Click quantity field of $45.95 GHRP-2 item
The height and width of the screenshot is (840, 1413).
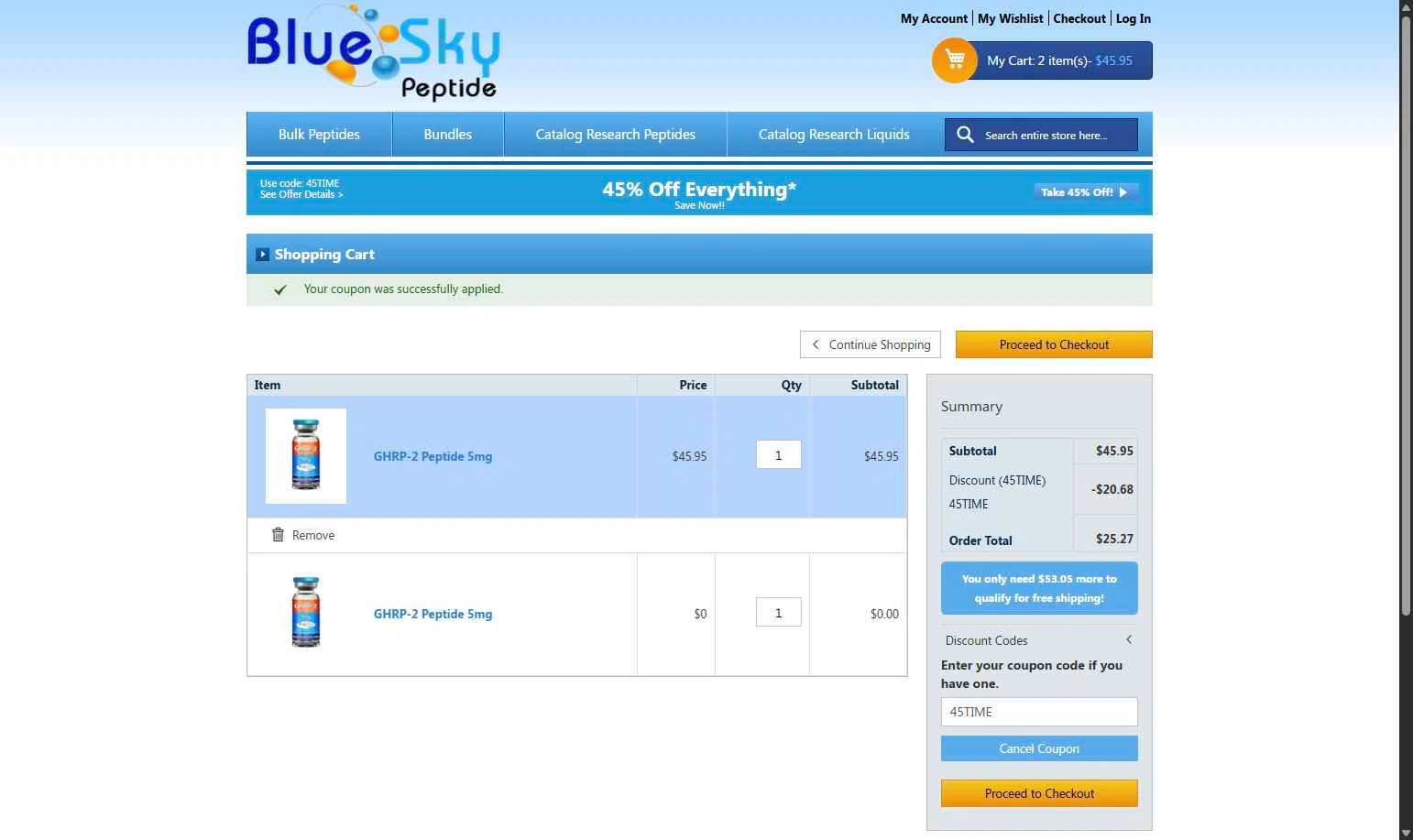coord(779,454)
